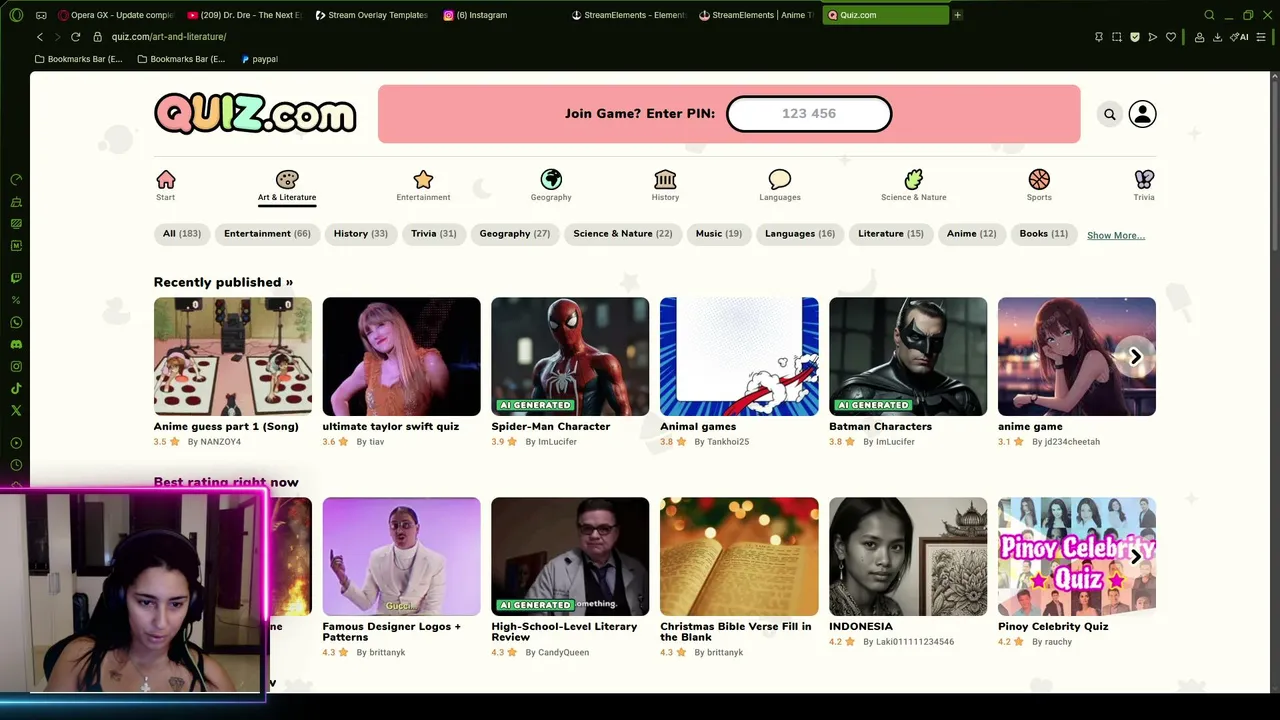The height and width of the screenshot is (720, 1280).
Task: Open the browser downloads icon
Action: coord(1217,37)
